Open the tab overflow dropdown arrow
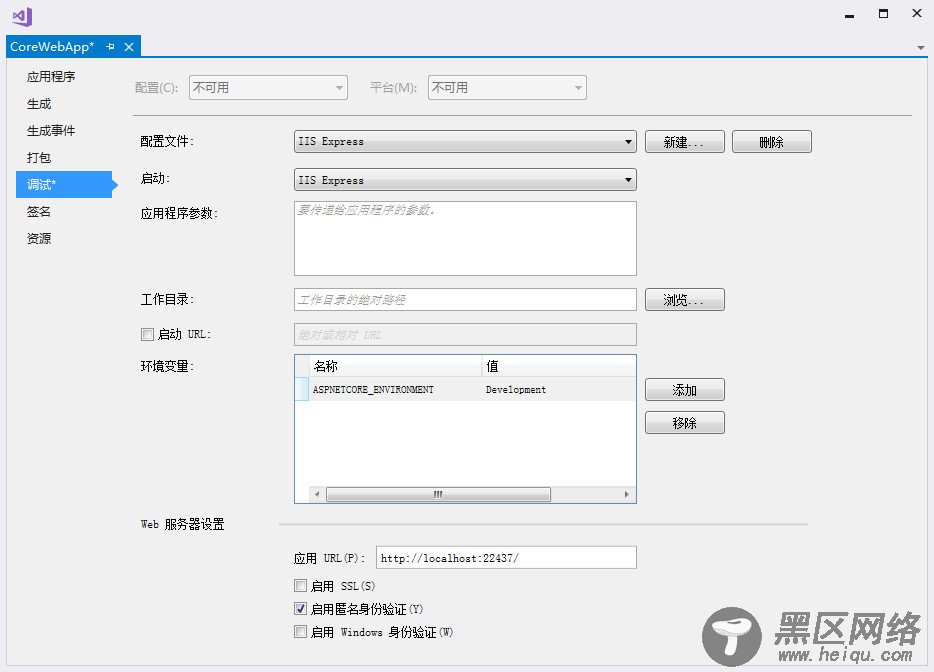This screenshot has height=672, width=934. tap(921, 48)
